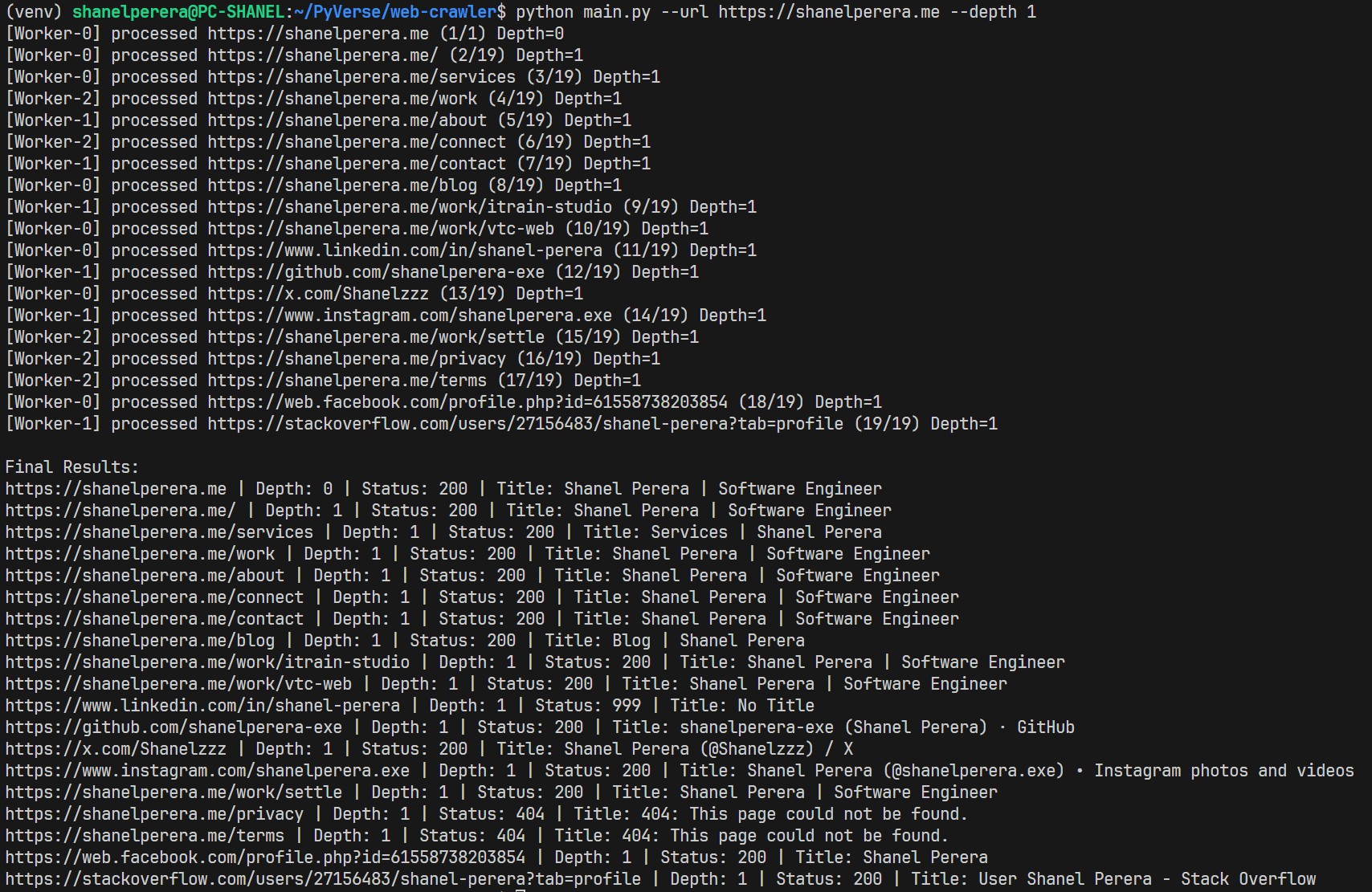This screenshot has height=892, width=1372.
Task: Click the processed /contact URL marked (7/19)
Action: 357,164
